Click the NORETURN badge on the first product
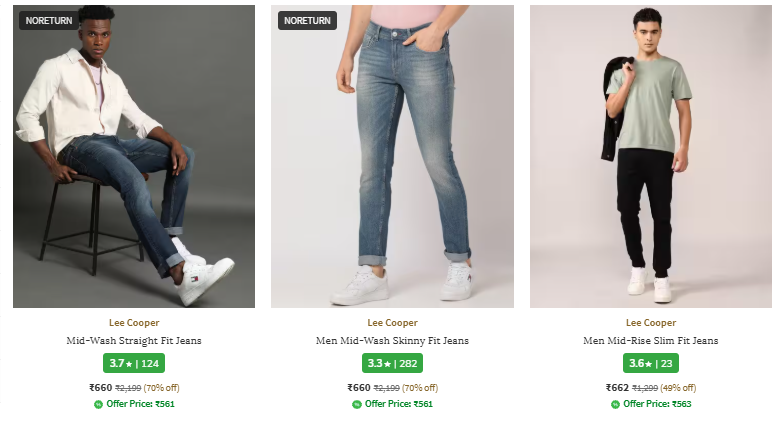The height and width of the screenshot is (441, 783). pyautogui.click(x=48, y=20)
